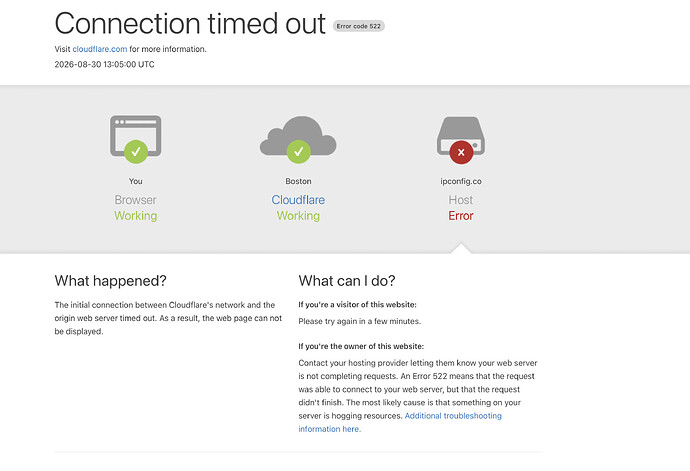Click the What can I do? heading
690x471 pixels.
tap(347, 281)
